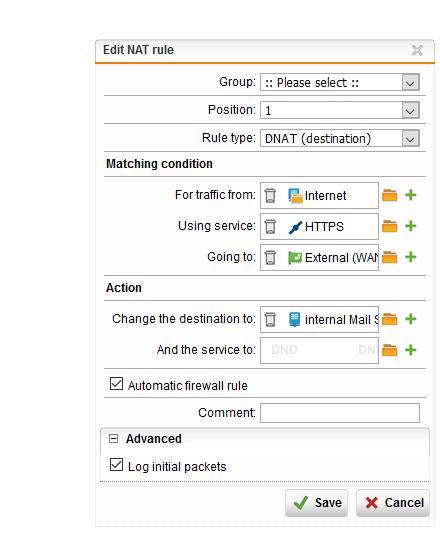The width and height of the screenshot is (440, 533).
Task: Trash the External (WAN) destination entry
Action: coord(270,258)
